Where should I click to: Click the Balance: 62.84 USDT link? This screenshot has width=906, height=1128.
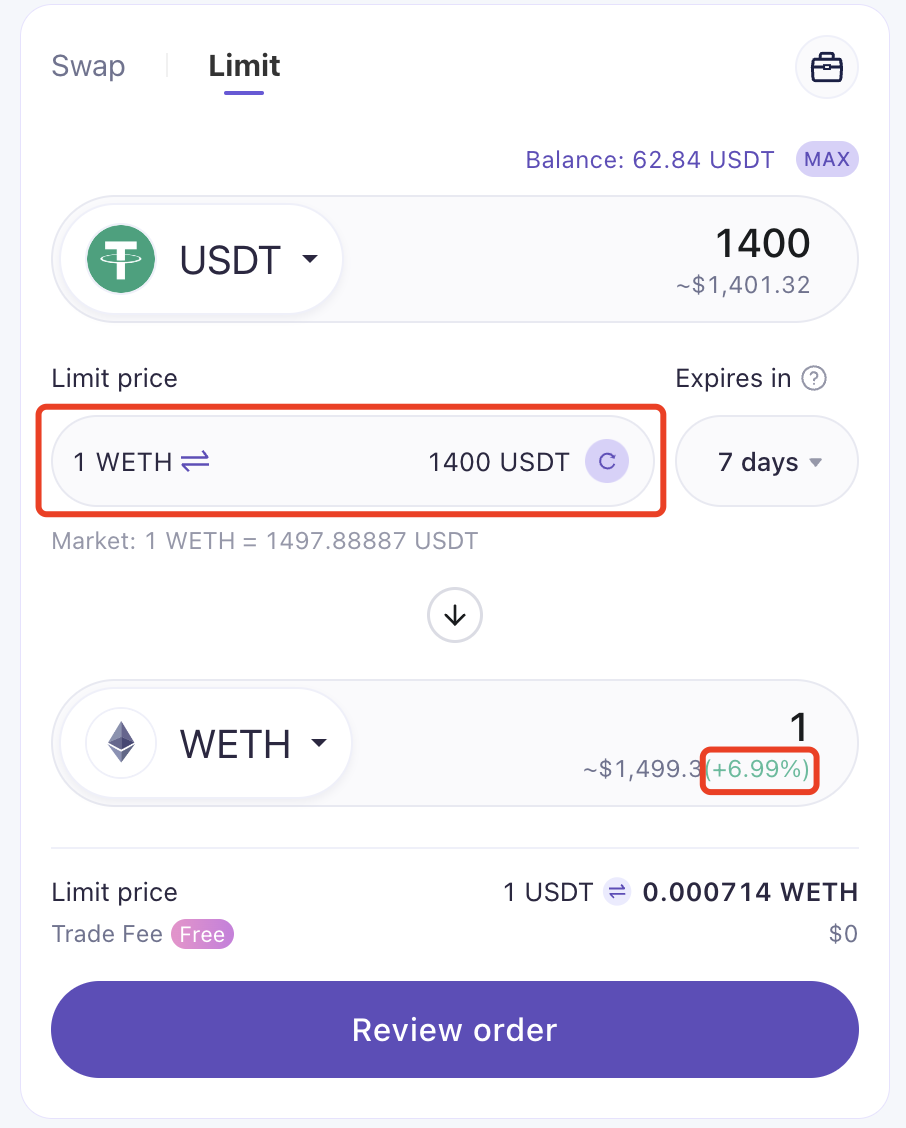click(650, 160)
